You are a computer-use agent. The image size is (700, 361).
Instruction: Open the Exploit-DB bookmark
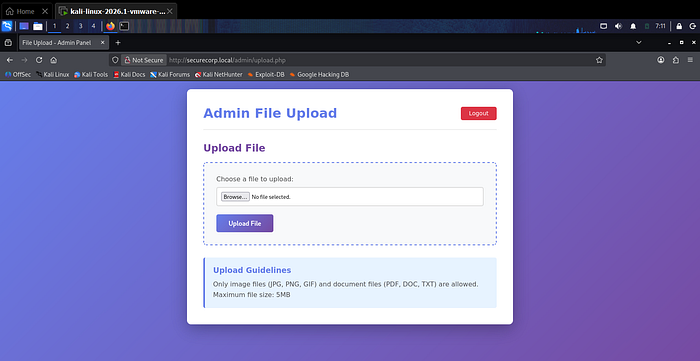(x=266, y=75)
